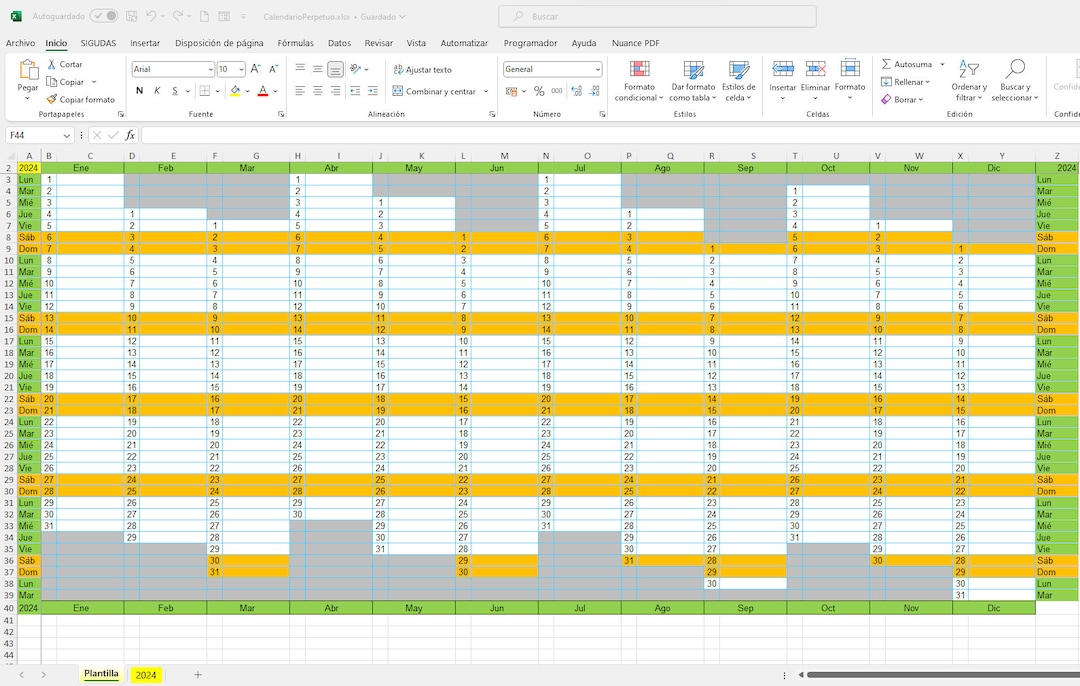Open Formato condicional menu

639,81
